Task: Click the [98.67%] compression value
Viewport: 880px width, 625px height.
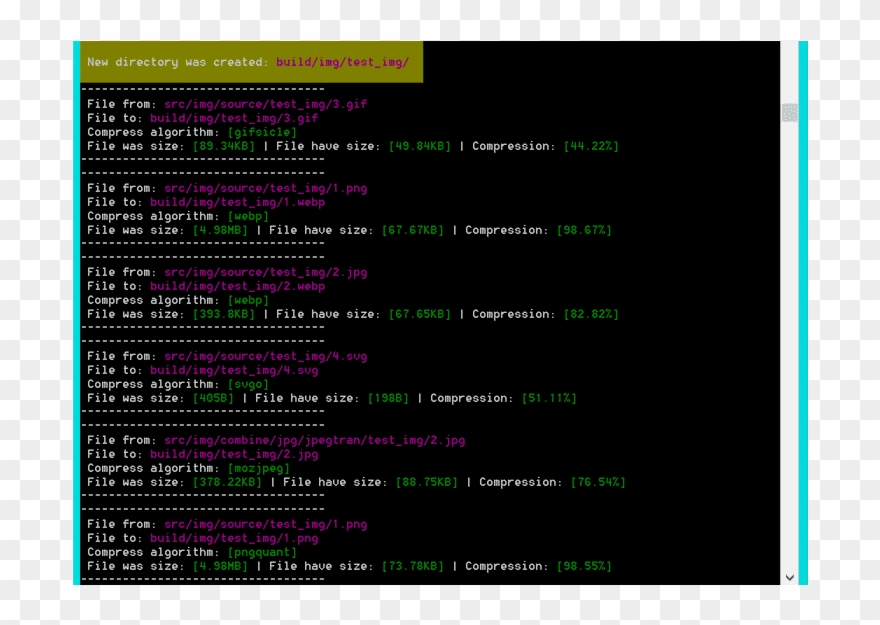Action: (584, 230)
